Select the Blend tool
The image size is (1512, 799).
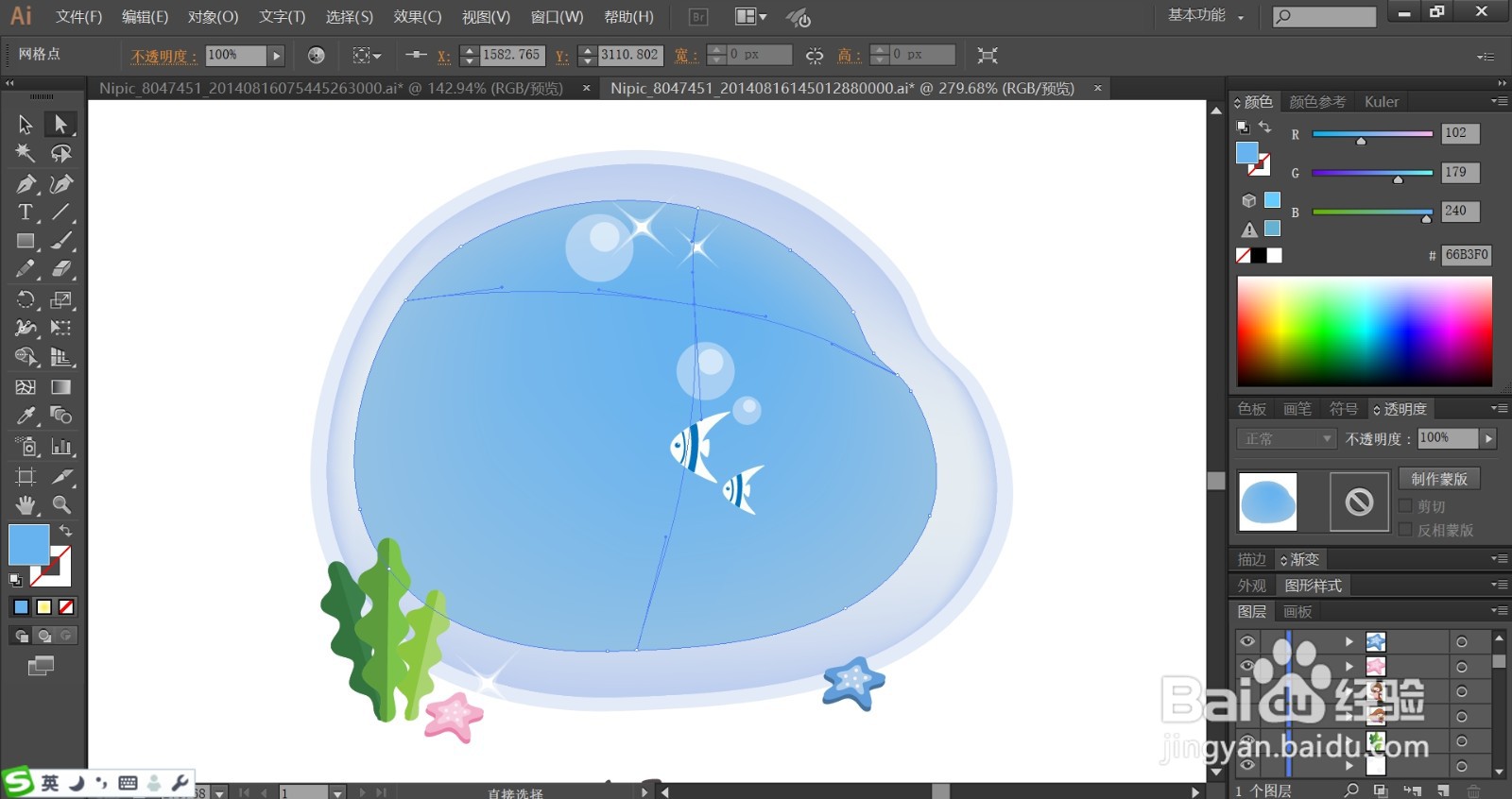pyautogui.click(x=60, y=416)
